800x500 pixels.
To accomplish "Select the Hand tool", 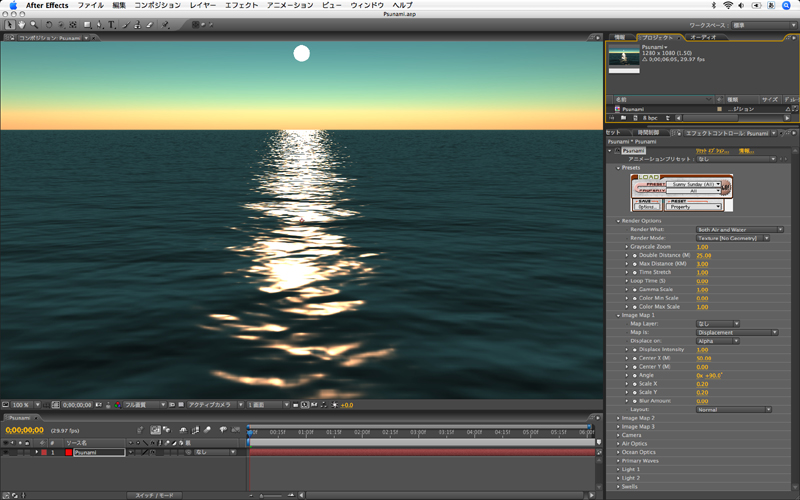I will [22, 24].
